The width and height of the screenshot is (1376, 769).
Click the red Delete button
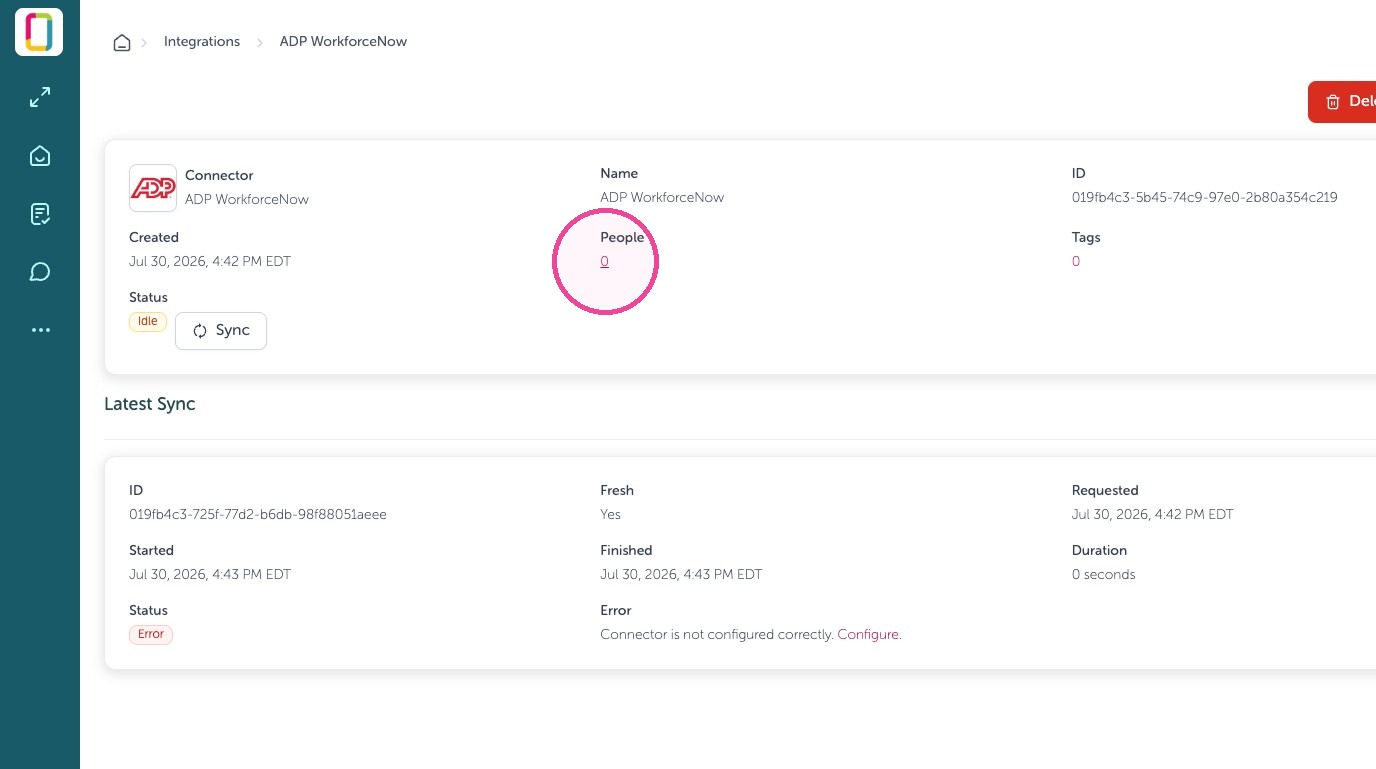click(1342, 102)
